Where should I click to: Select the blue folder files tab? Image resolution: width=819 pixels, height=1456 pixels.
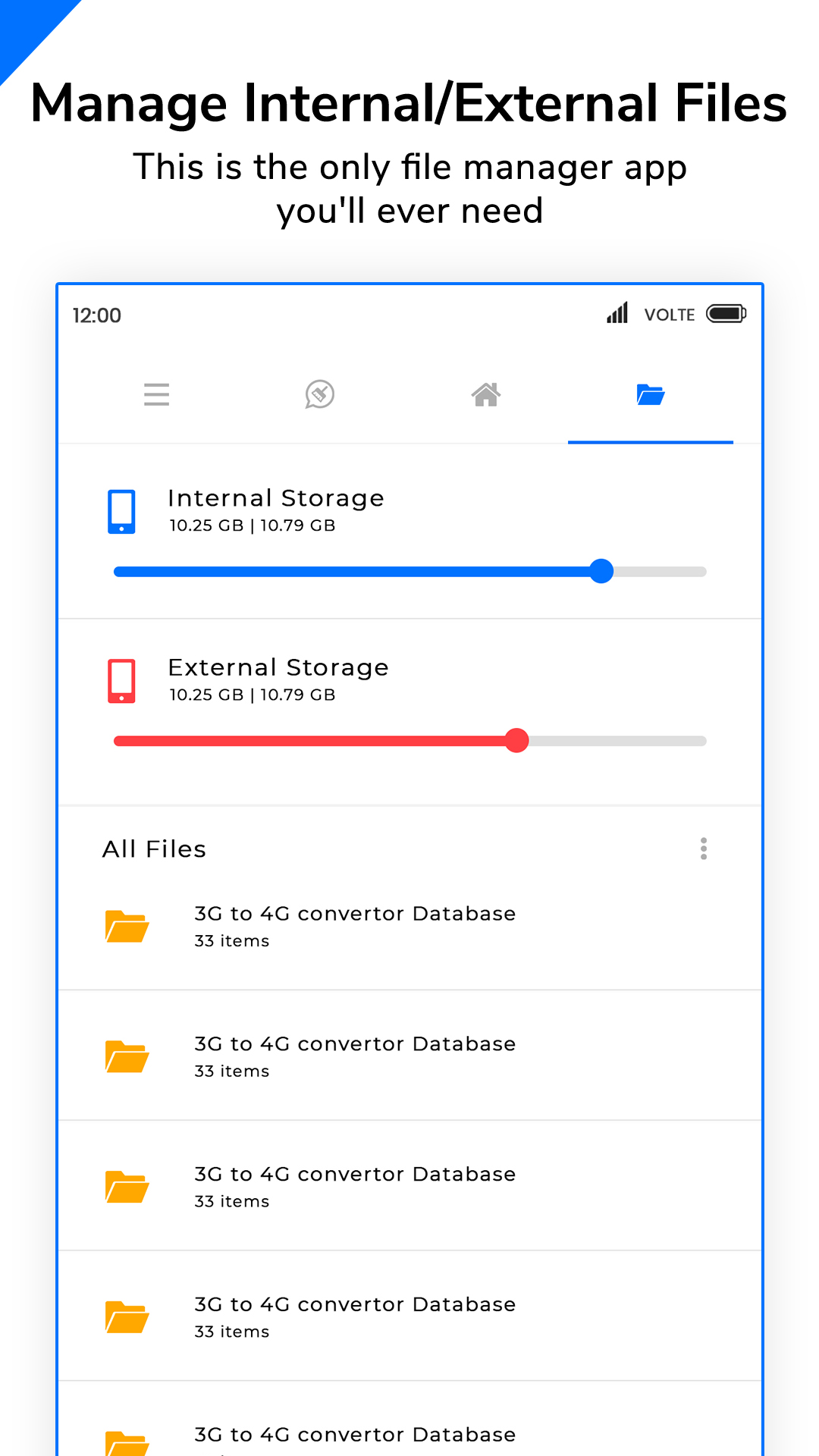coord(651,394)
